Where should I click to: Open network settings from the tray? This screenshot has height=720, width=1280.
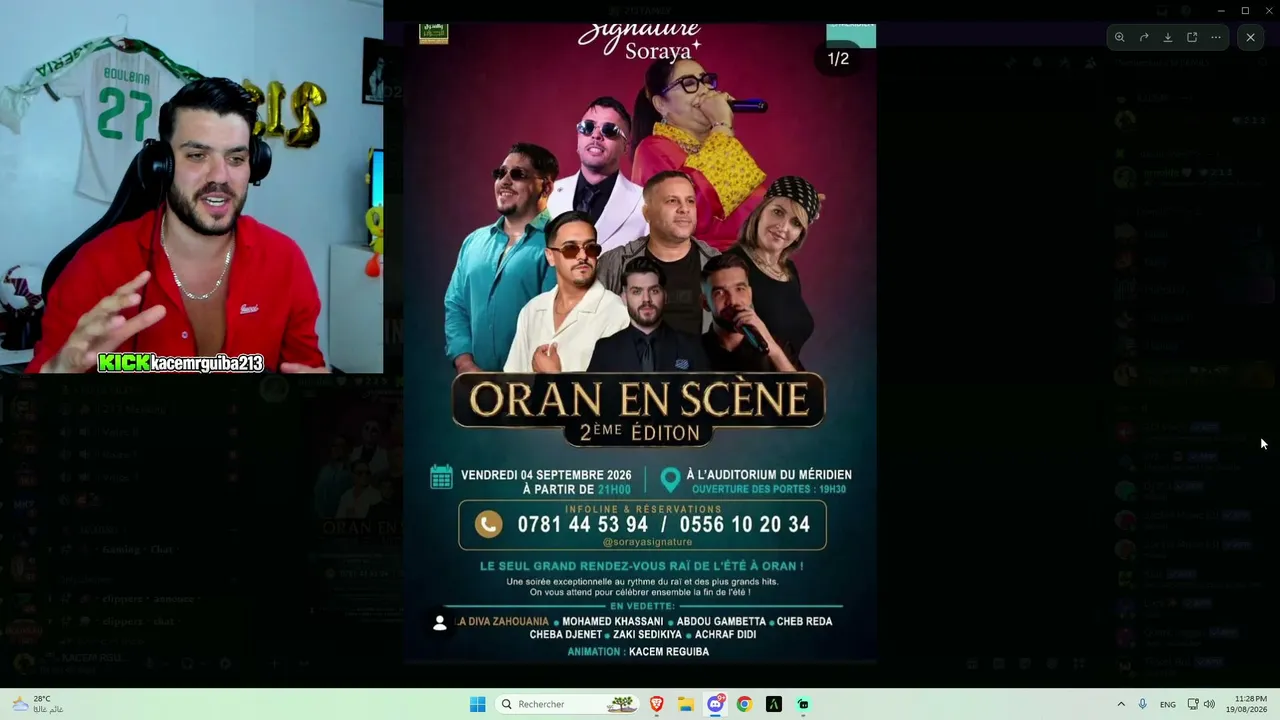tap(1193, 704)
